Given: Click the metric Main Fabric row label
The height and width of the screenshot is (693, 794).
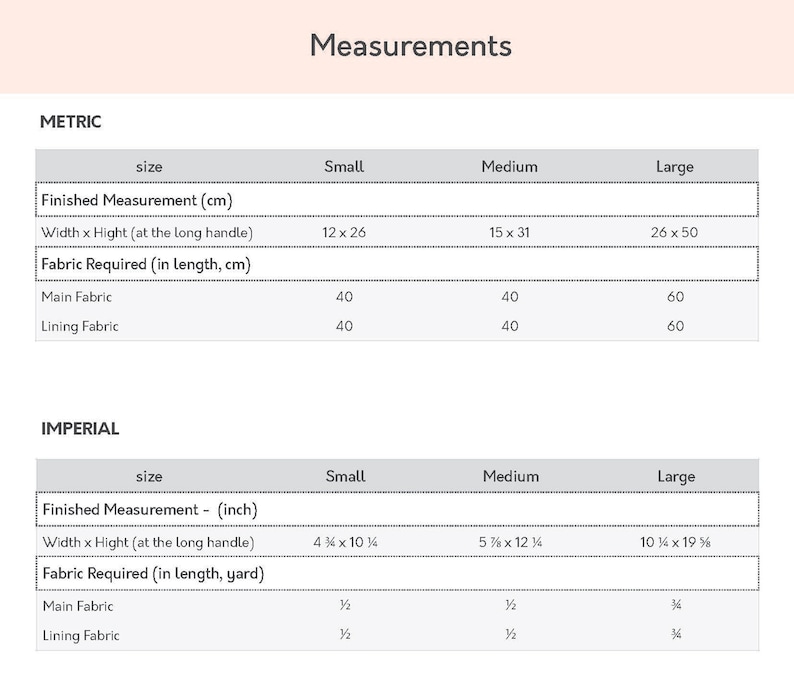Looking at the screenshot, I should [x=76, y=297].
